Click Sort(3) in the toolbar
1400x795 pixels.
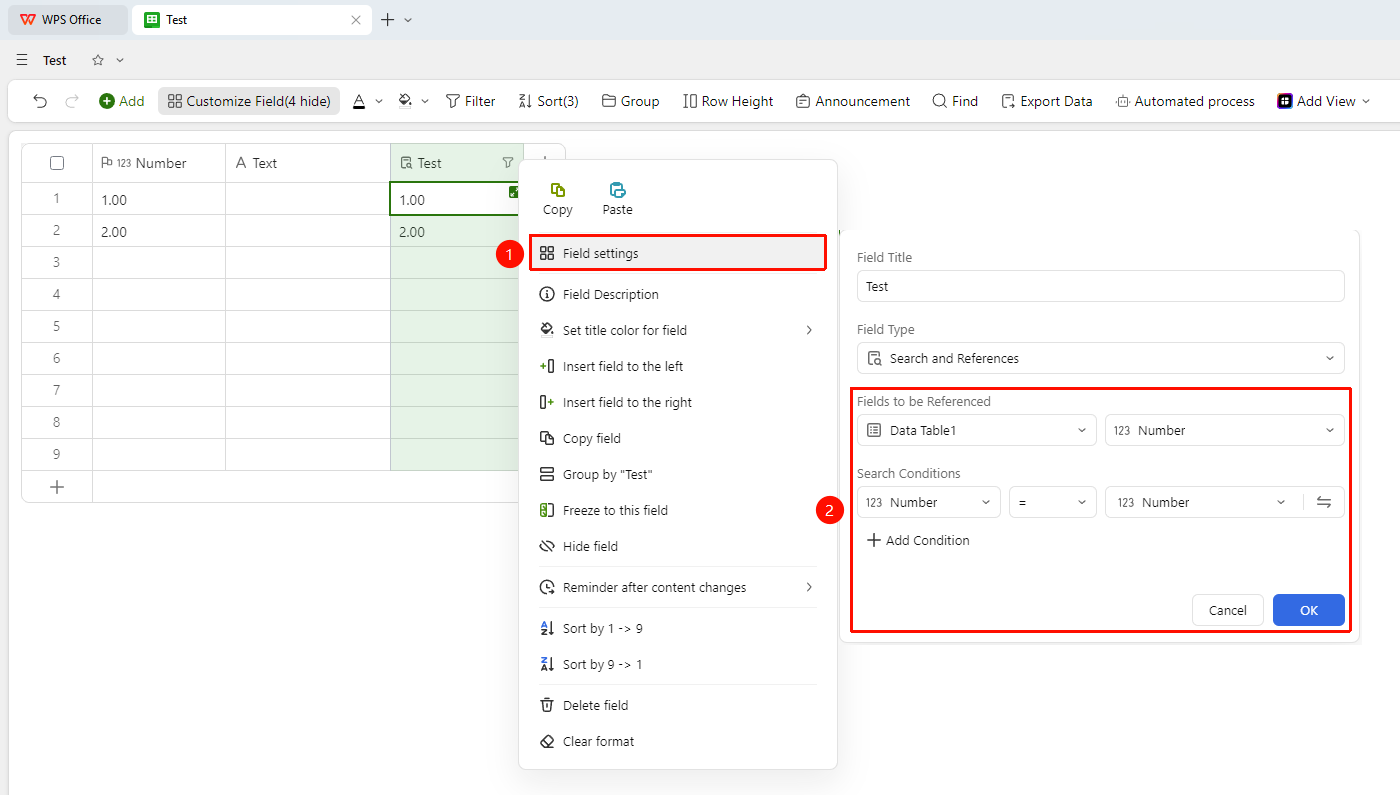[548, 101]
